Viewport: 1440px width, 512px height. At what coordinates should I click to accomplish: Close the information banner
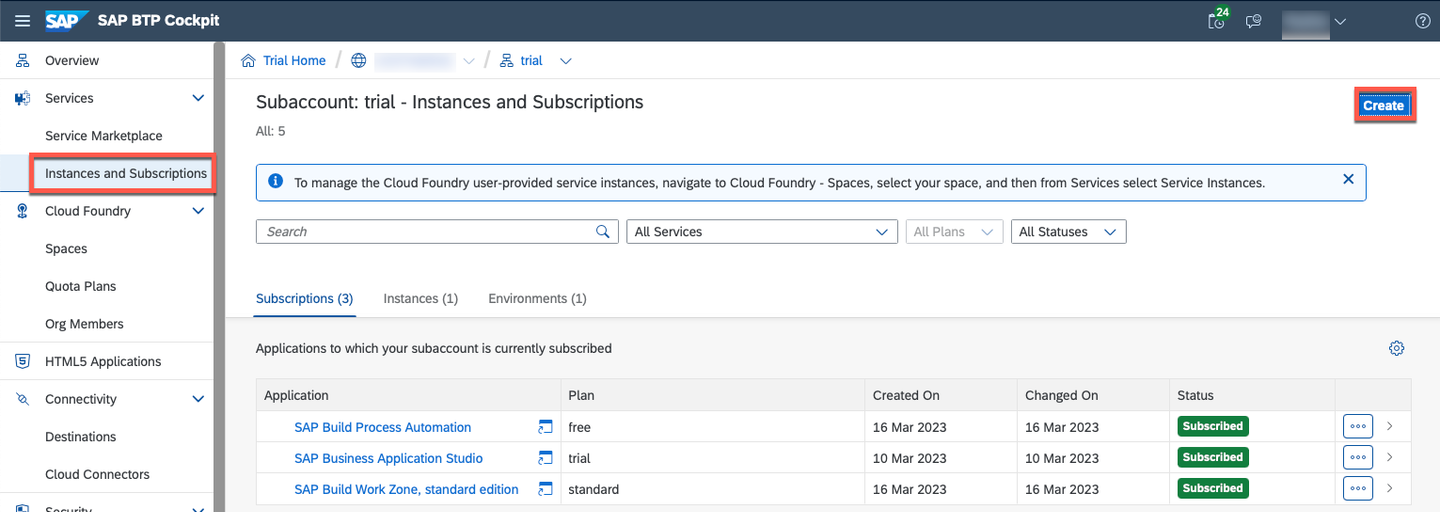(x=1348, y=179)
